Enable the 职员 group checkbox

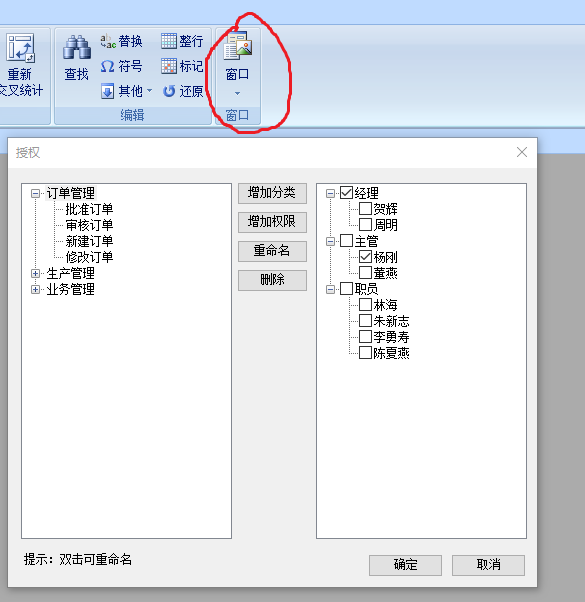346,288
